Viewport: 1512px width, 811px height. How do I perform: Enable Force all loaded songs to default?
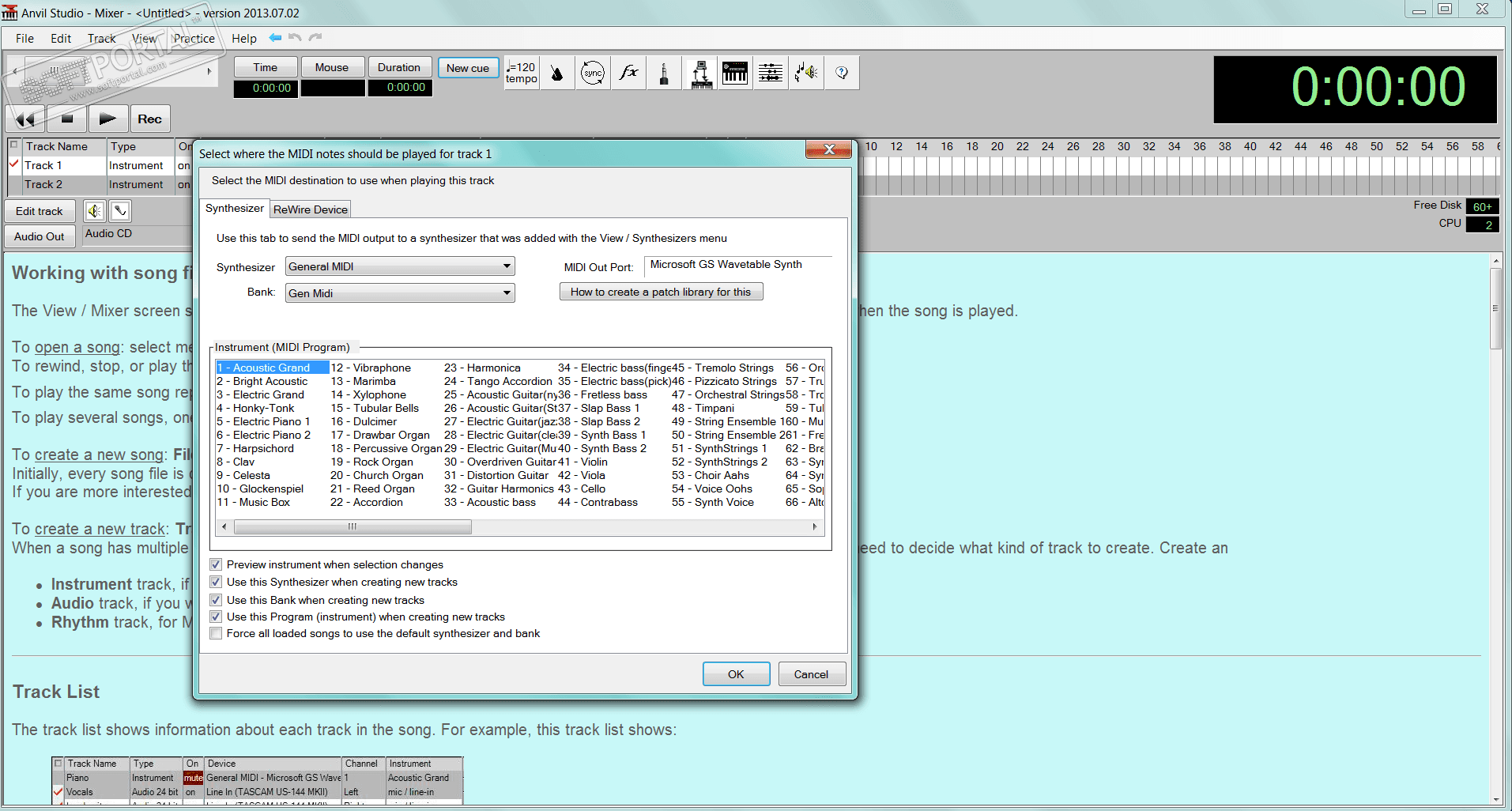pos(216,633)
